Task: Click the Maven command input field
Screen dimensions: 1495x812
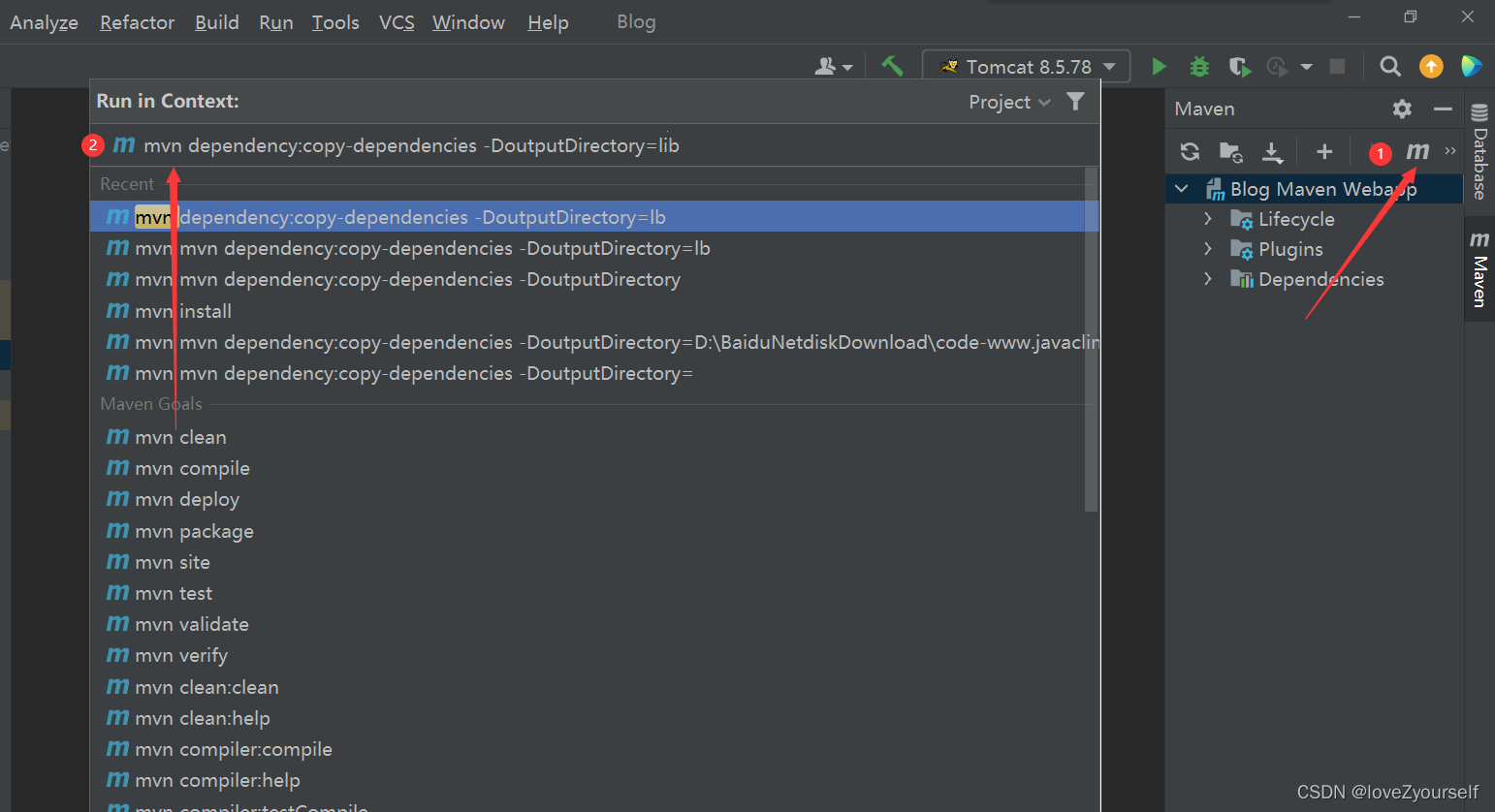Action: tap(594, 145)
